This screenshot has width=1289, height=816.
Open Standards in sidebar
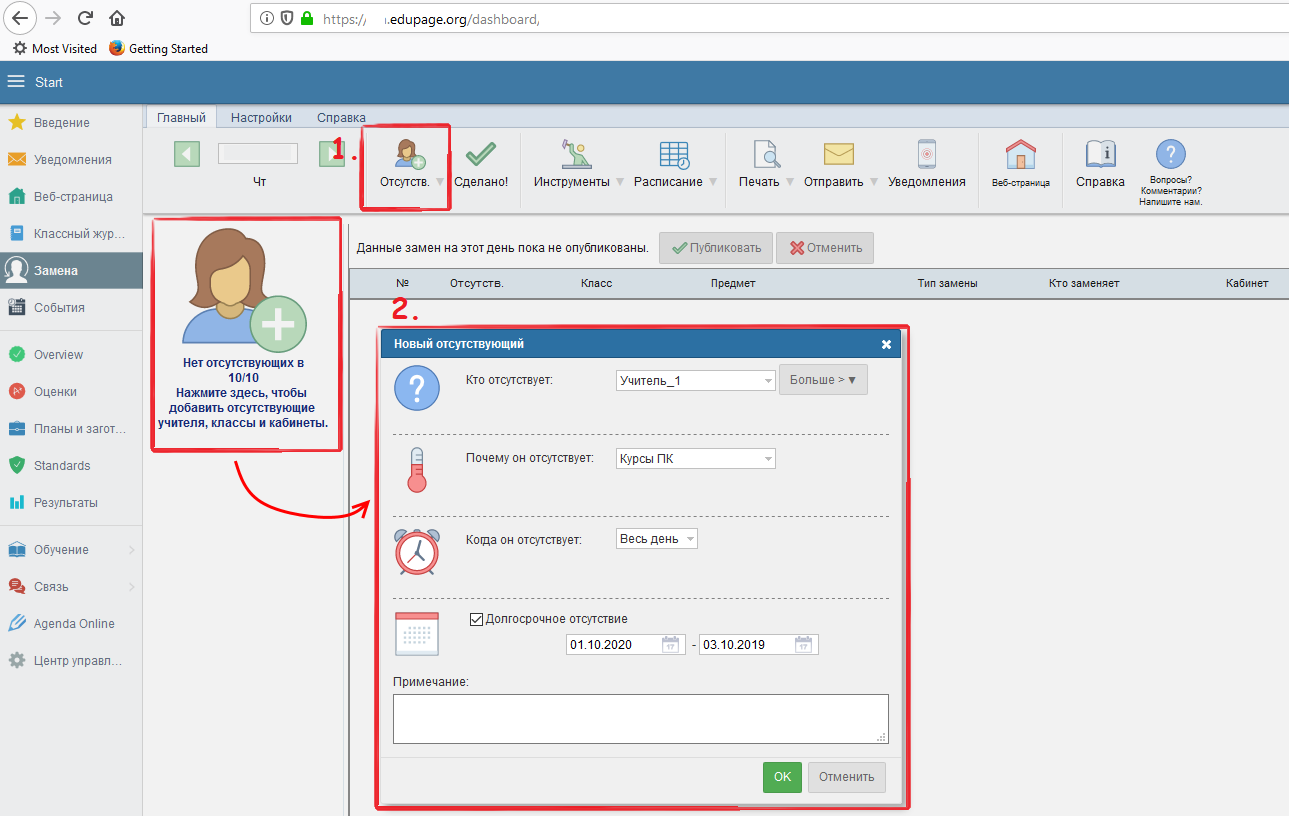point(71,466)
